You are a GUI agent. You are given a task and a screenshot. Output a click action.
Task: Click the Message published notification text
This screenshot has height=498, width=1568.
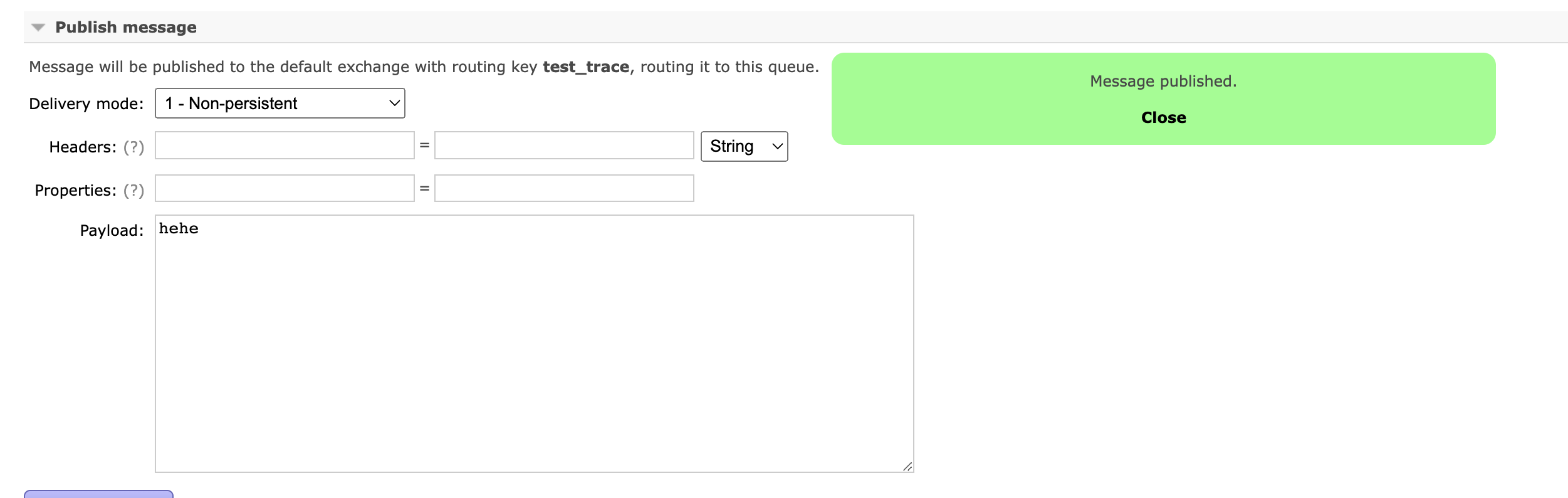point(1163,82)
